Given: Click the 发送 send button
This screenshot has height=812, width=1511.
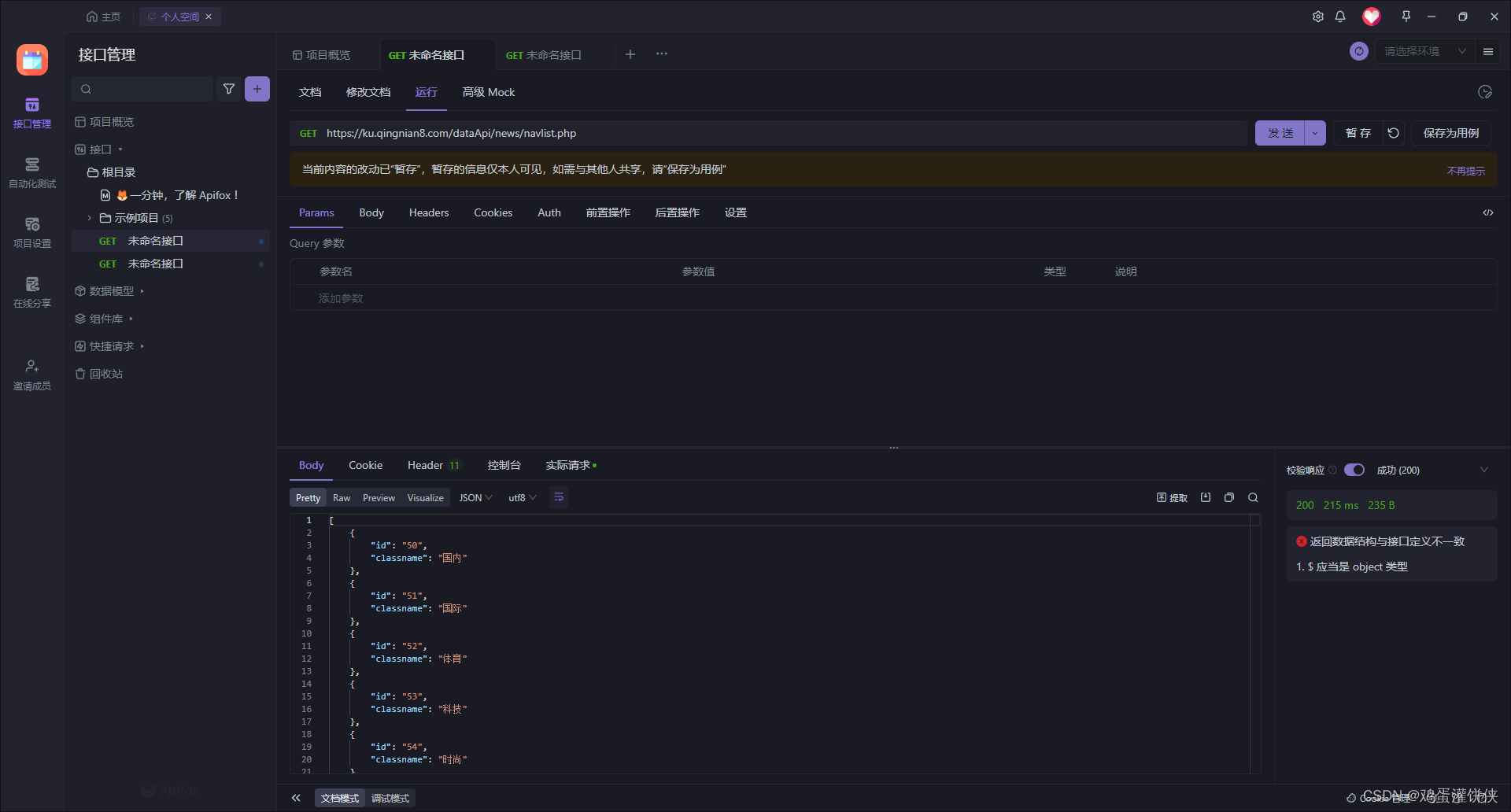Looking at the screenshot, I should tap(1280, 133).
